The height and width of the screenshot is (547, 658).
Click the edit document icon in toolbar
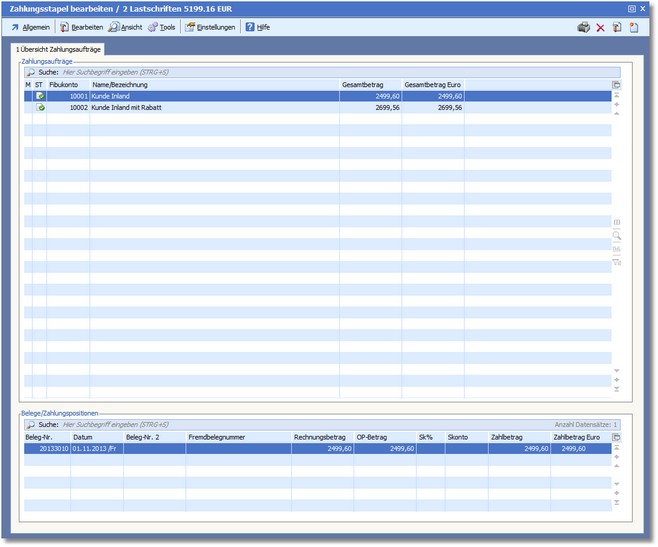[617, 27]
